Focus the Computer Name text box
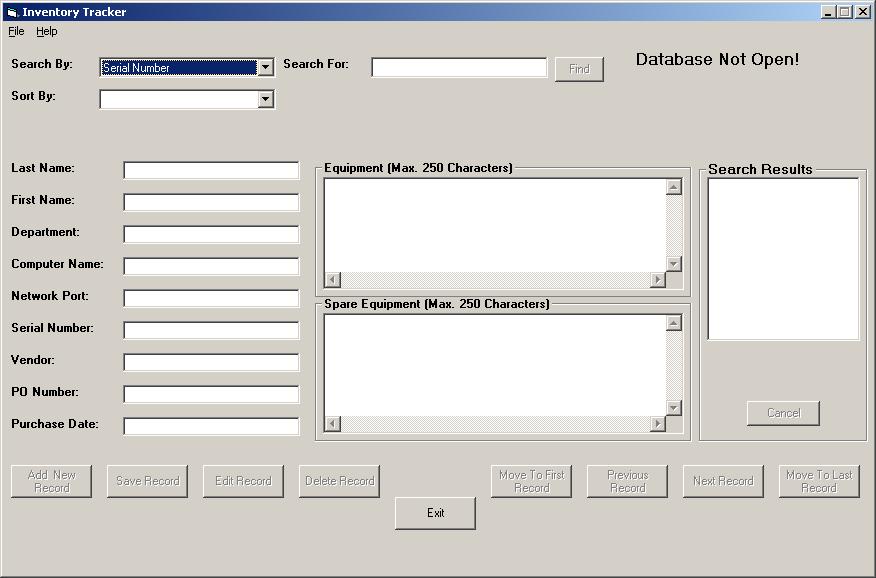 211,267
